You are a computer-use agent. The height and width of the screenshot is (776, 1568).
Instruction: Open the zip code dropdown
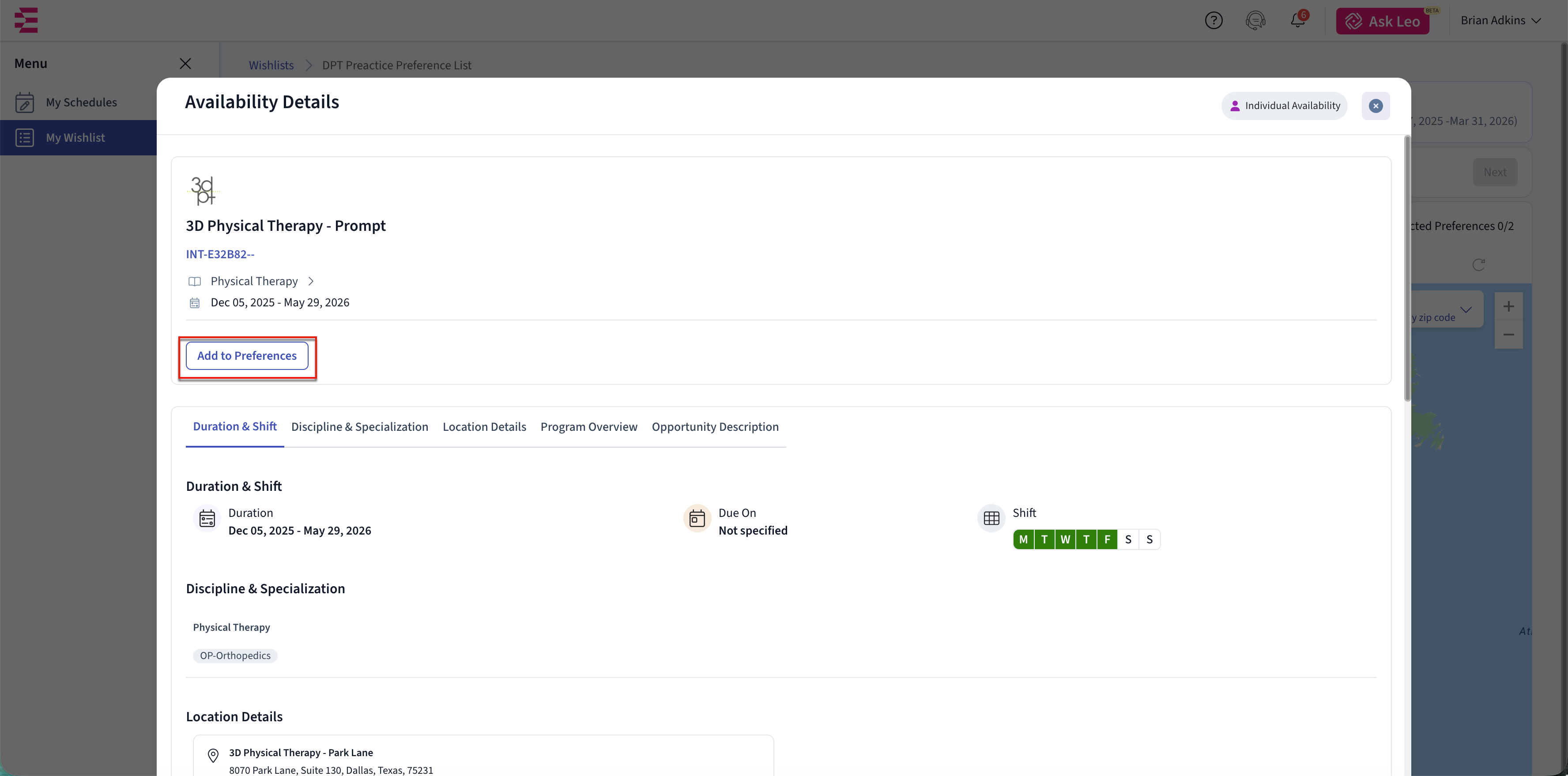[1466, 310]
